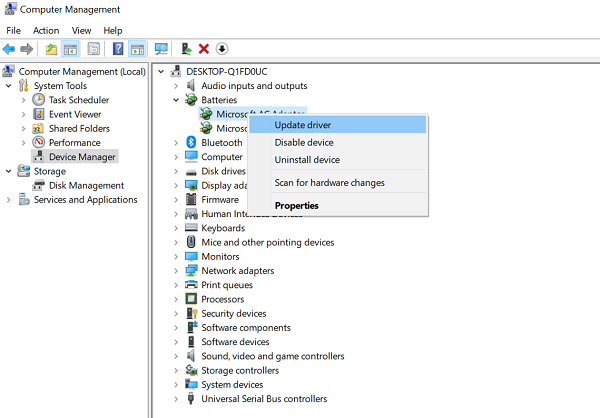Image resolution: width=600 pixels, height=418 pixels.
Task: Click the down arrow circle toolbar icon
Action: (x=222, y=49)
